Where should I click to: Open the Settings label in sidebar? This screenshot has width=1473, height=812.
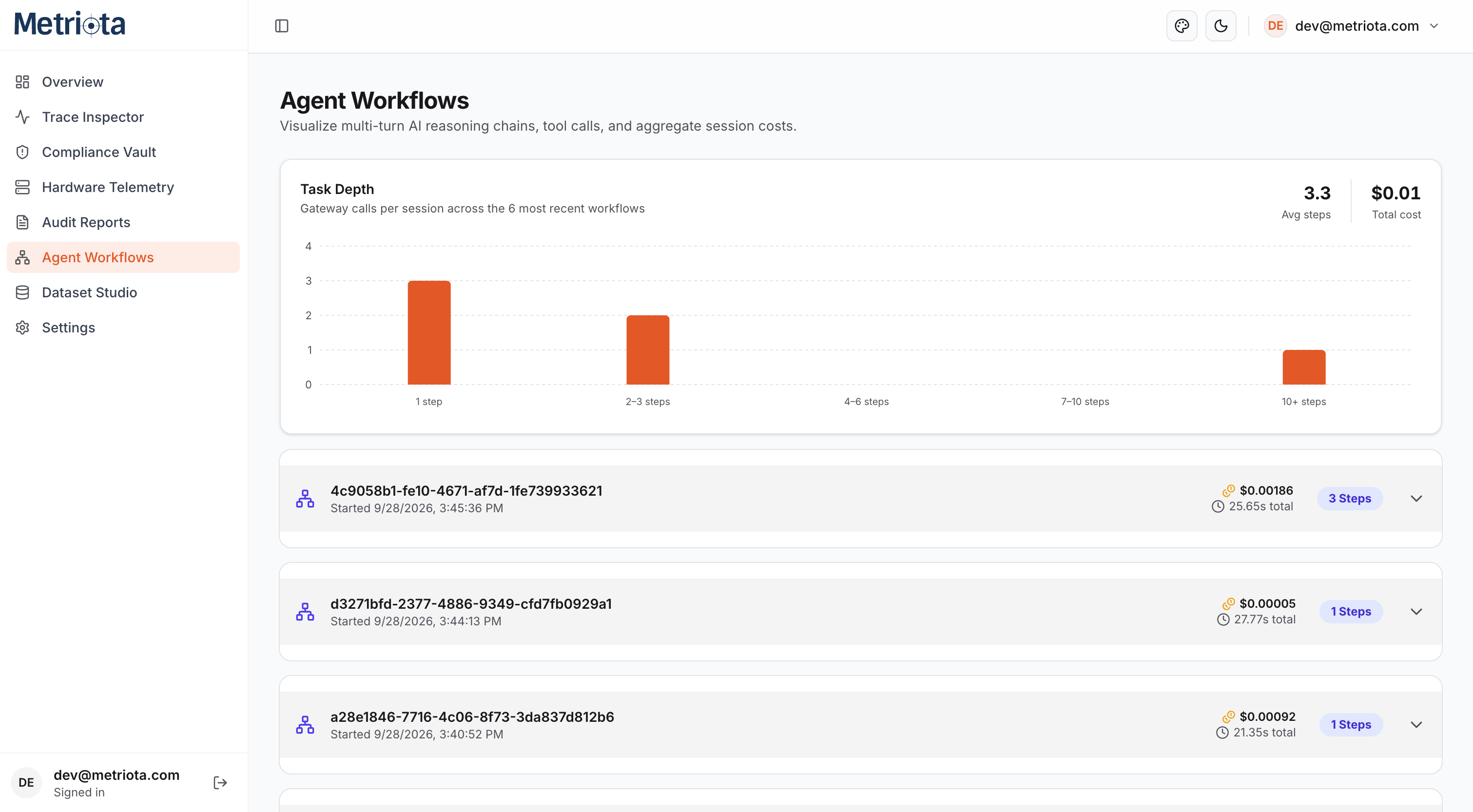(69, 328)
